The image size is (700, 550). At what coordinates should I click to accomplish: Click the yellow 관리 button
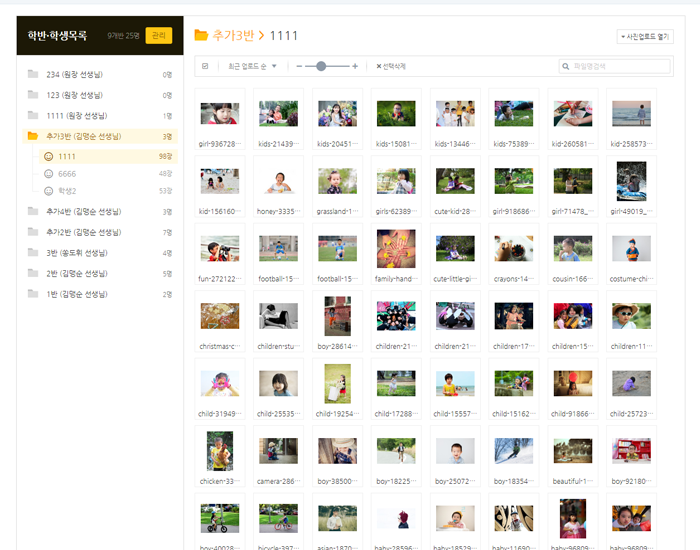point(159,36)
